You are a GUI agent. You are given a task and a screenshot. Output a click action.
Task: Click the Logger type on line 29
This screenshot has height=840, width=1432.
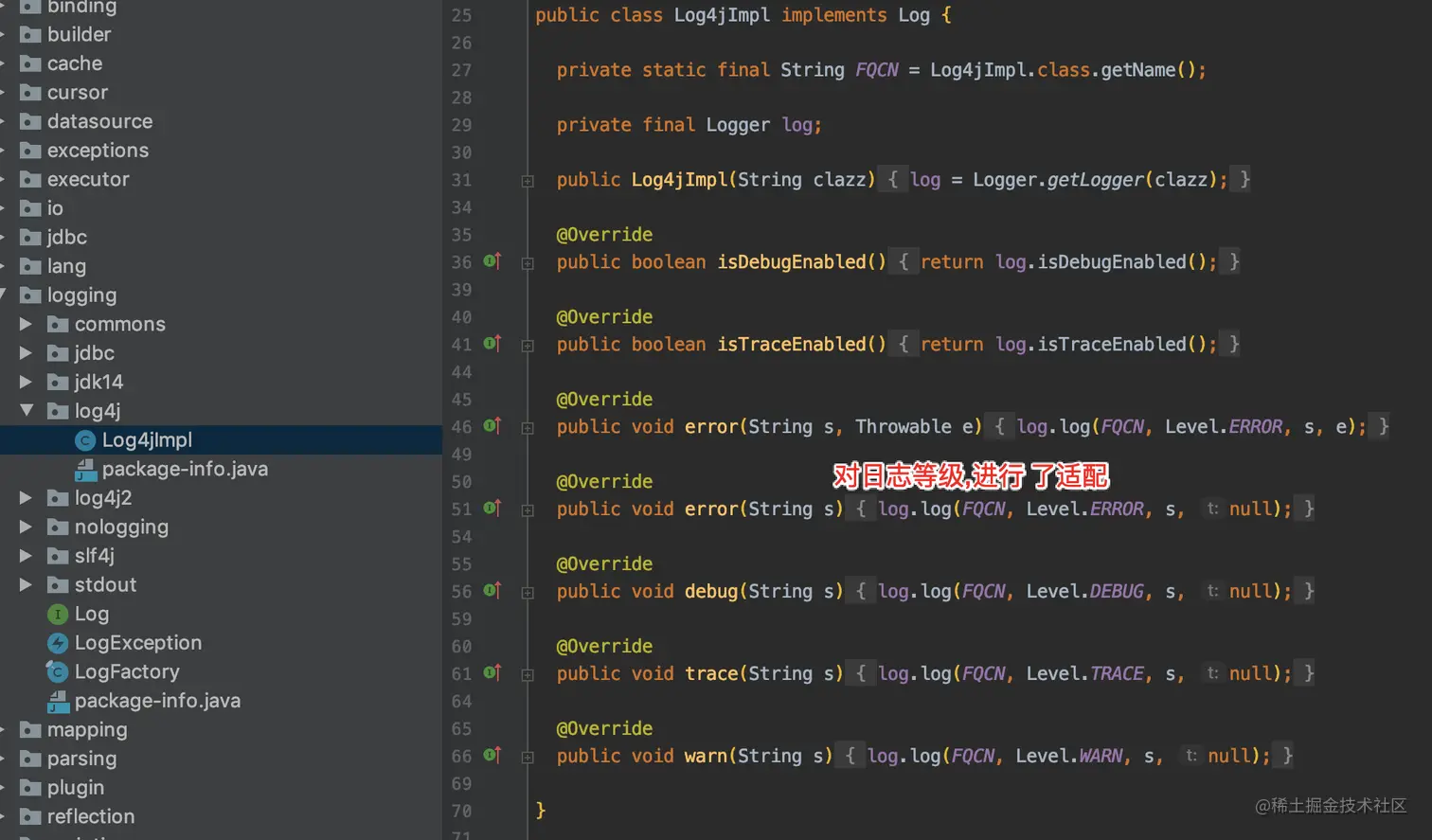[x=738, y=125]
